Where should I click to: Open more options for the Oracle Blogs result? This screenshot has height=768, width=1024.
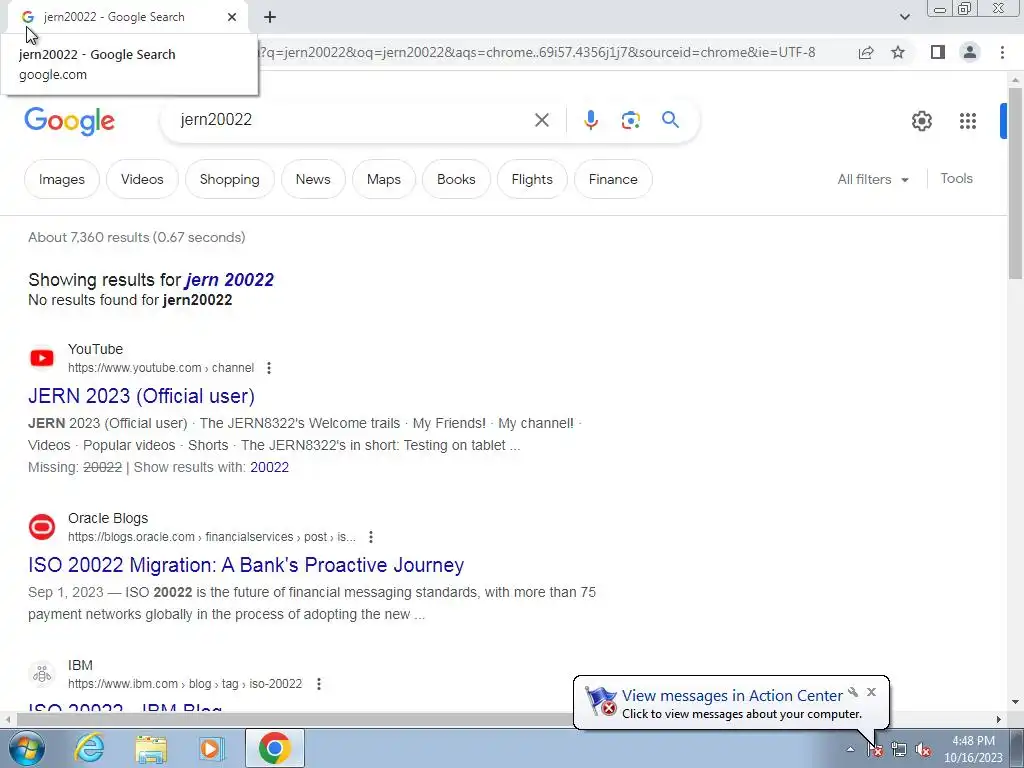371,537
